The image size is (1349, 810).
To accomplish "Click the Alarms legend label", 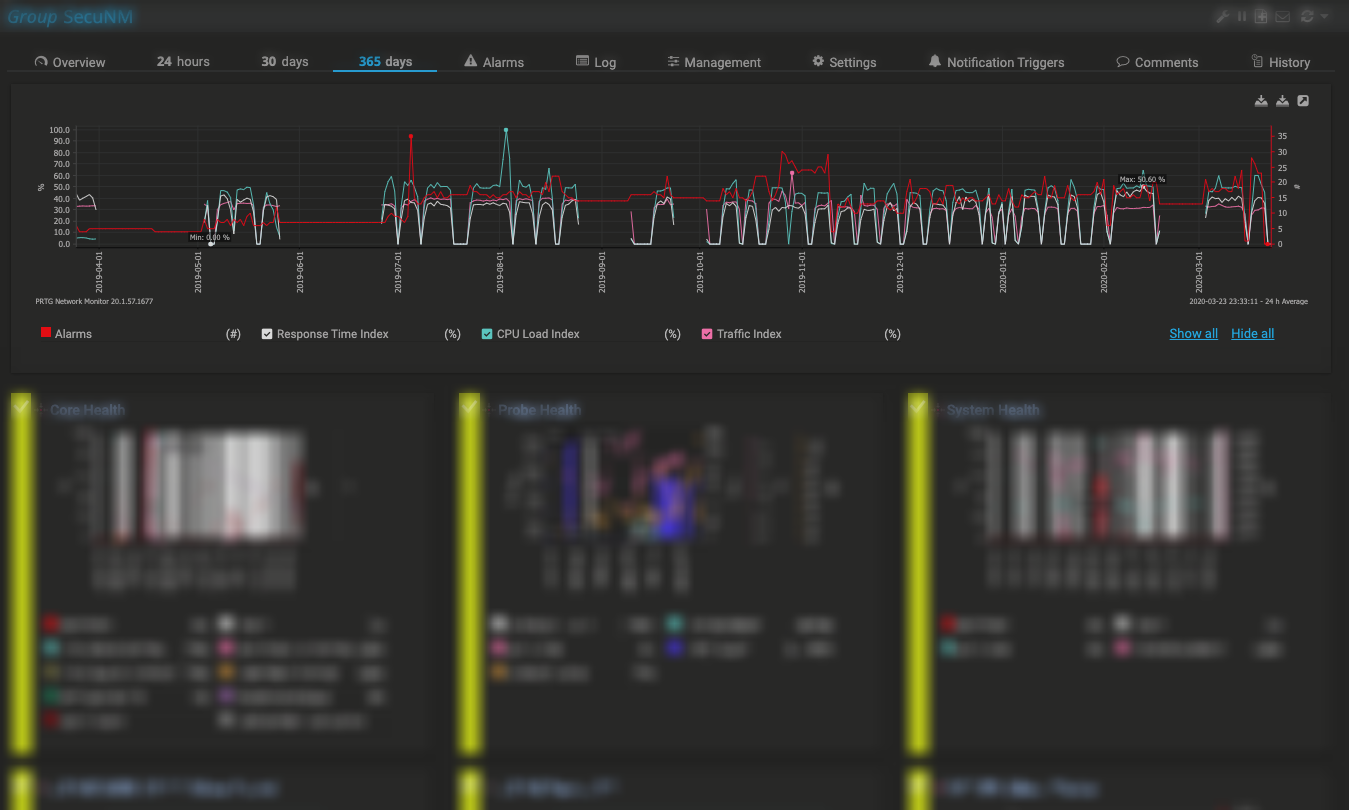I will pyautogui.click(x=73, y=334).
